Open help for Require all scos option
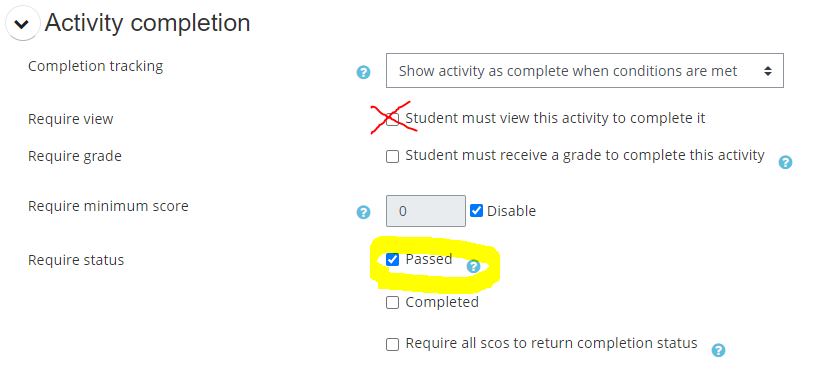Image resolution: width=833 pixels, height=369 pixels. pos(718,350)
